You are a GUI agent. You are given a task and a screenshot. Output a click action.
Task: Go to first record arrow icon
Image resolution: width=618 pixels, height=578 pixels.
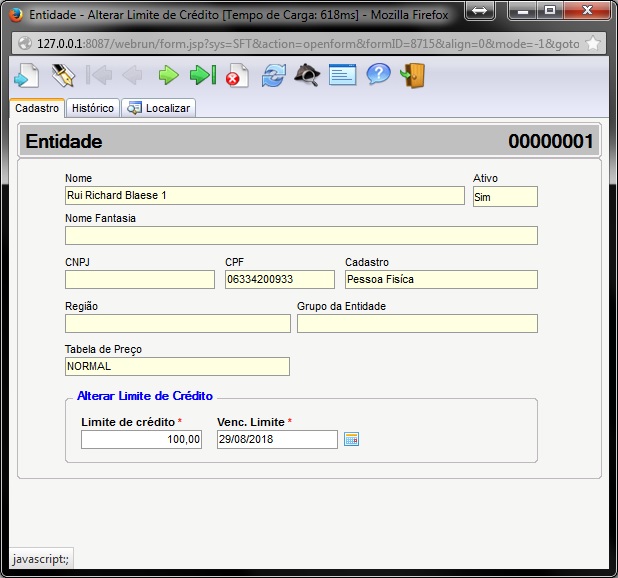coord(99,75)
